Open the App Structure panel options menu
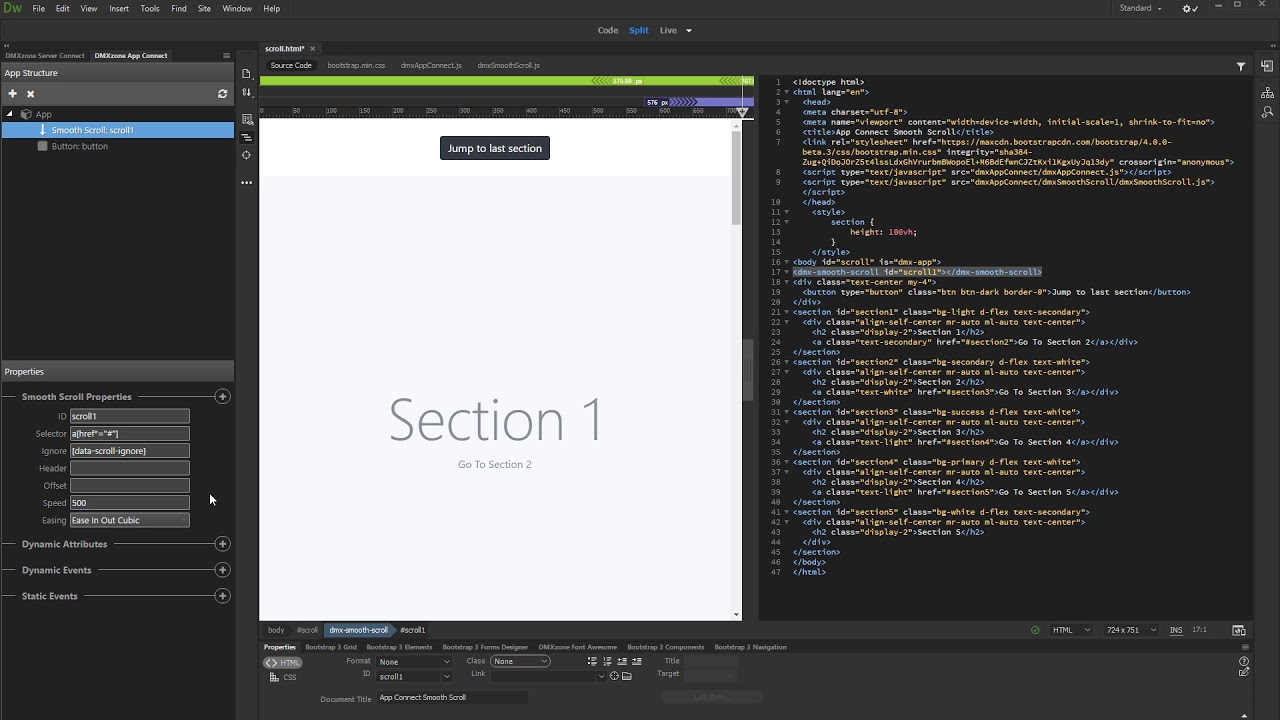The width and height of the screenshot is (1280, 720). (226, 56)
